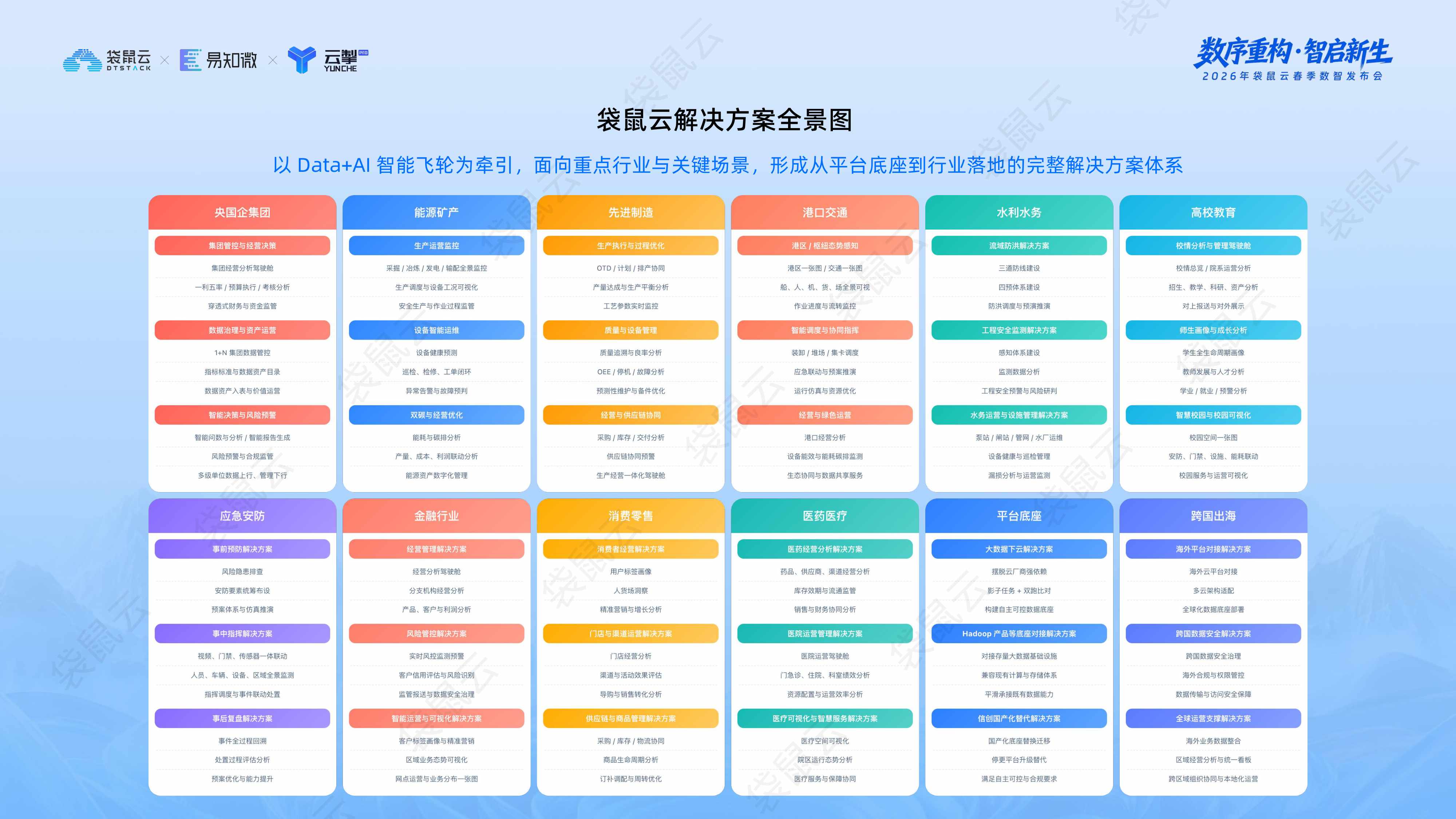Click the 采掘 / 冶炼 / 发电 / 输配全景监控 item
1456x819 pixels.
click(x=436, y=269)
